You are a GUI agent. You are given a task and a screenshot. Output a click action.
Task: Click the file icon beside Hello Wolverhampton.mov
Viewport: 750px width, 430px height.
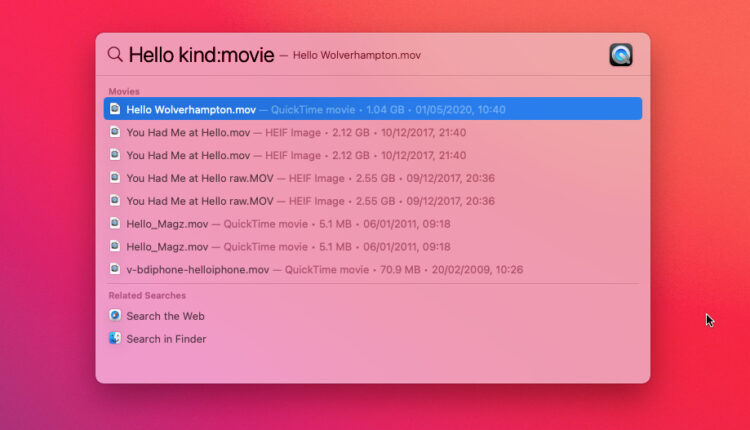point(115,109)
